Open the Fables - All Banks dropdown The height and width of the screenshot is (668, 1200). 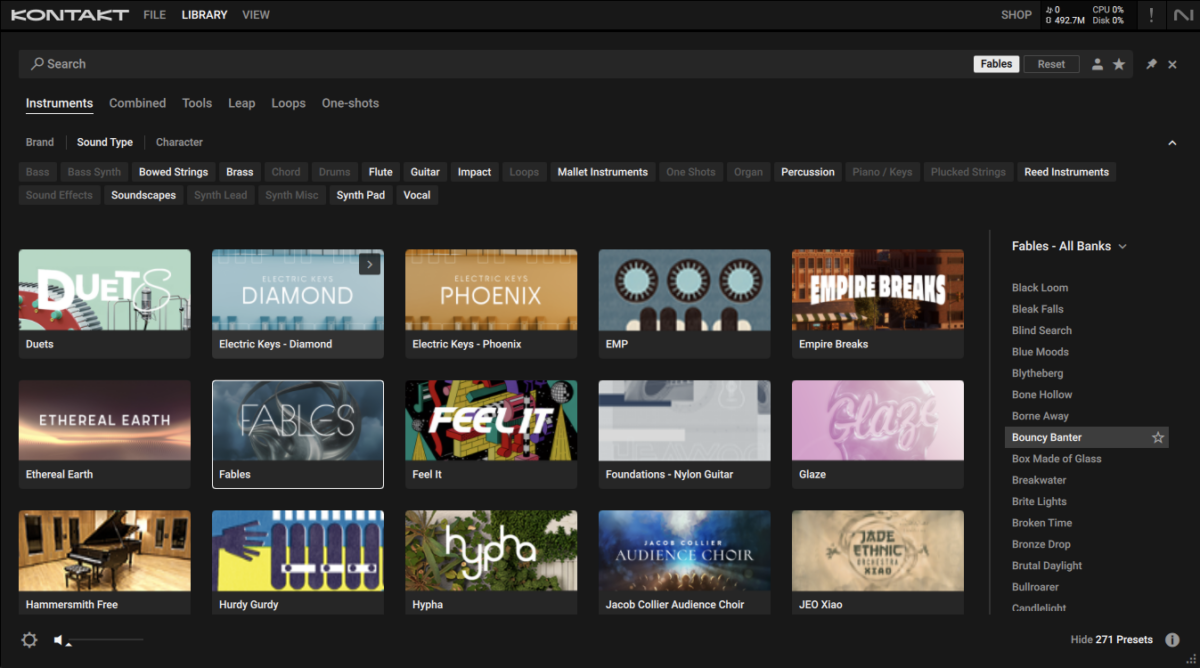[x=1069, y=246]
